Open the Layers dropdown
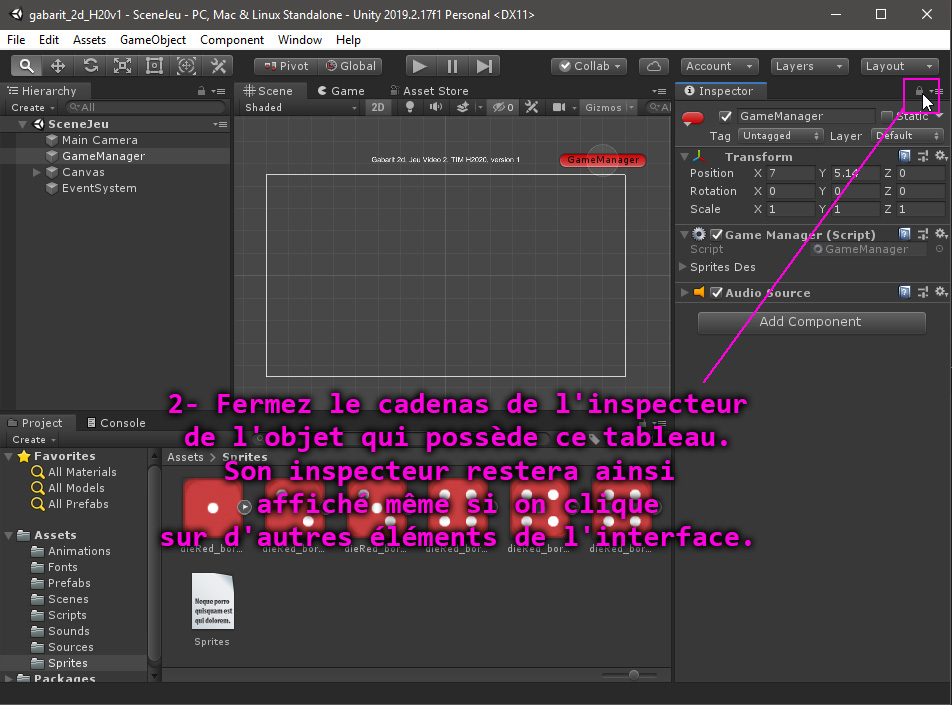This screenshot has width=952, height=705. (808, 66)
